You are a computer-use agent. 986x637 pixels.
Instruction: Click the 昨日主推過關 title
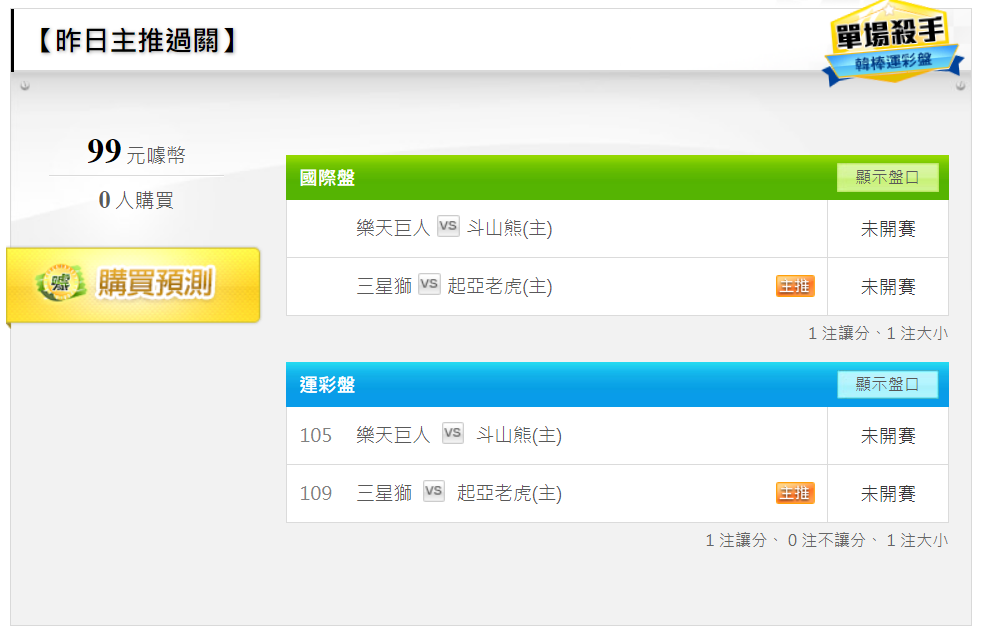[136, 41]
